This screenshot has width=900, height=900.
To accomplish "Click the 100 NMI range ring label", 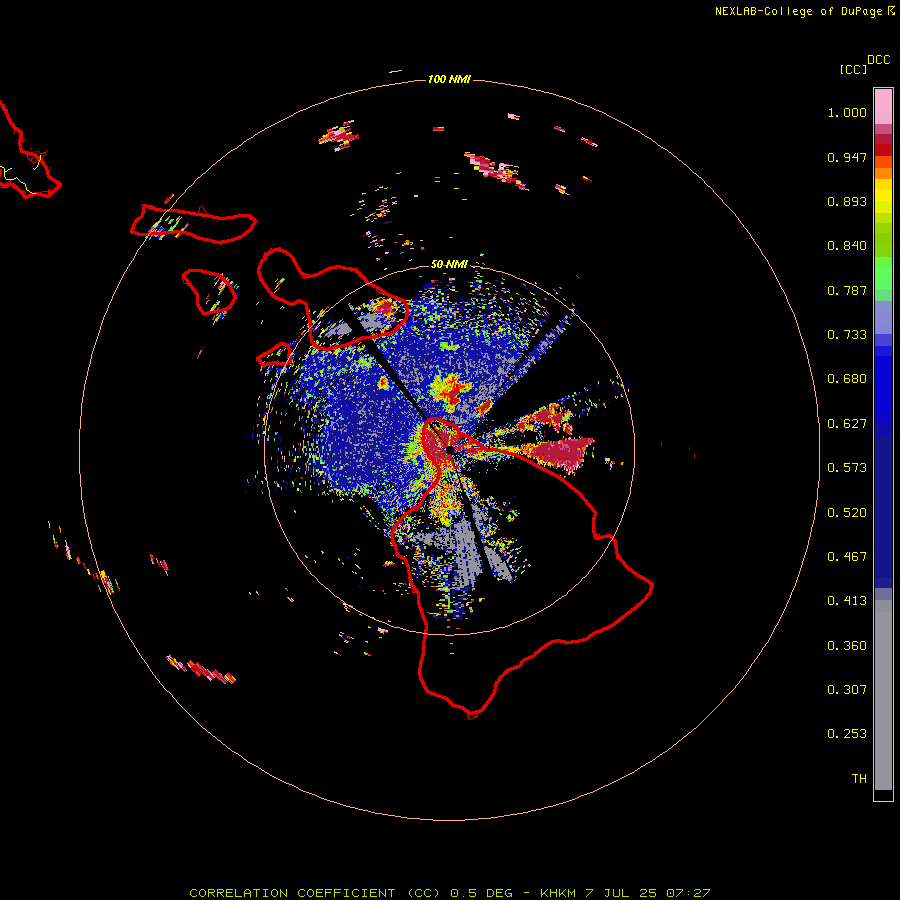I will coord(449,79).
